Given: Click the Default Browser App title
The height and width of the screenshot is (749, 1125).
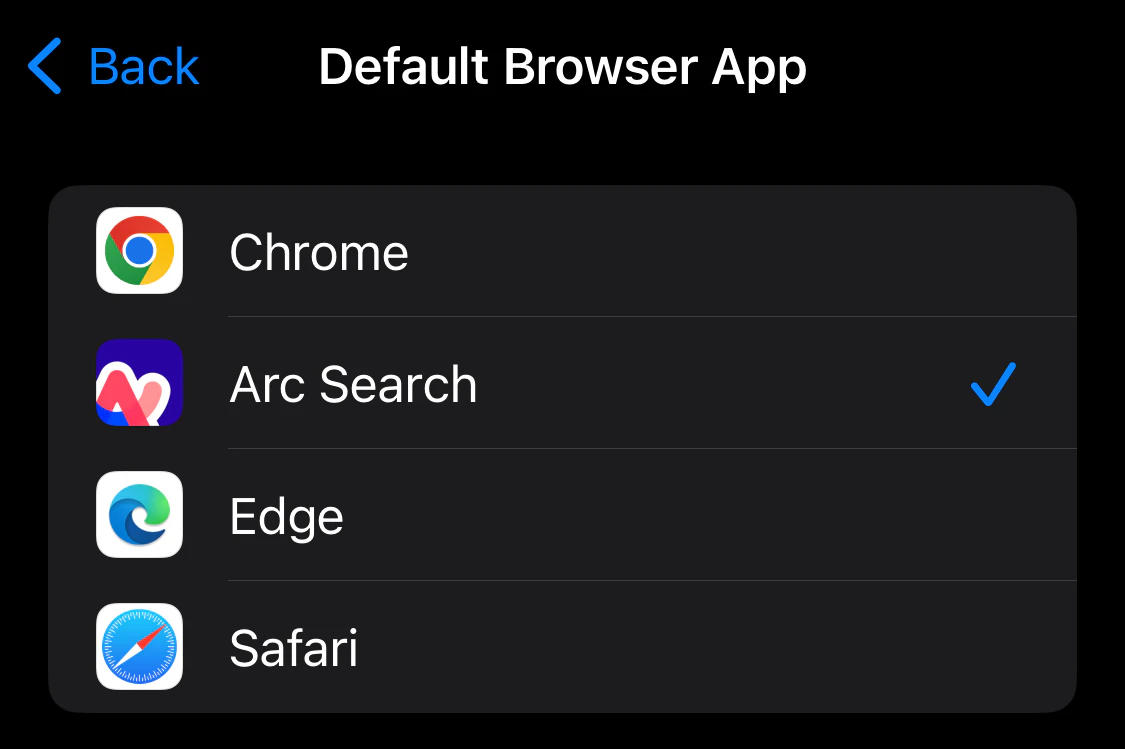Looking at the screenshot, I should pyautogui.click(x=562, y=67).
